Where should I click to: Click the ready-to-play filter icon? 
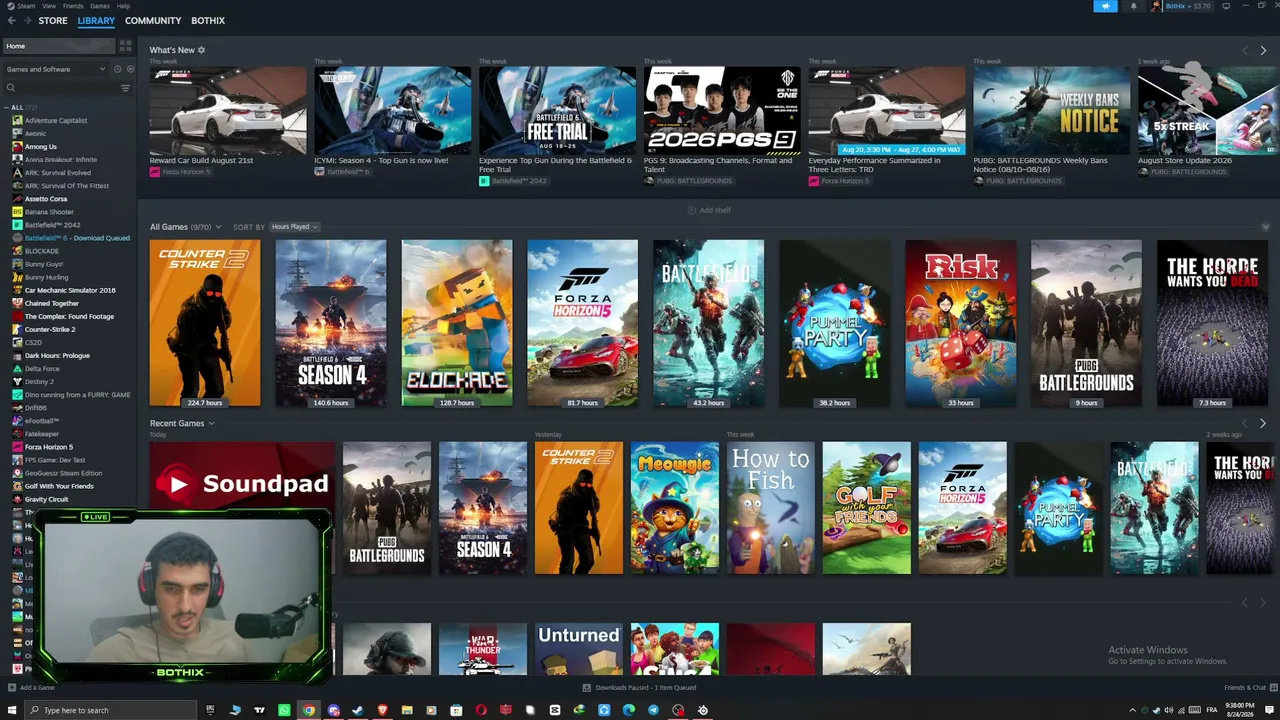tap(130, 69)
